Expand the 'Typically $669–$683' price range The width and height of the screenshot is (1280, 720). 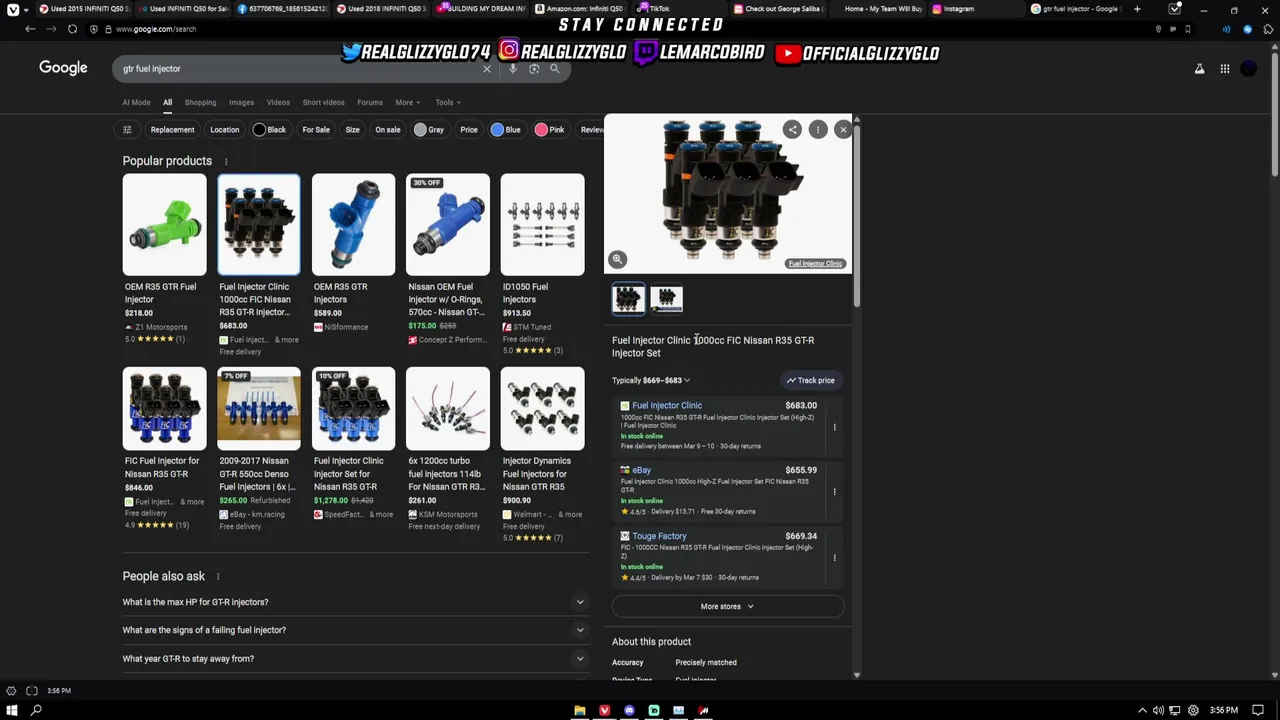click(651, 380)
